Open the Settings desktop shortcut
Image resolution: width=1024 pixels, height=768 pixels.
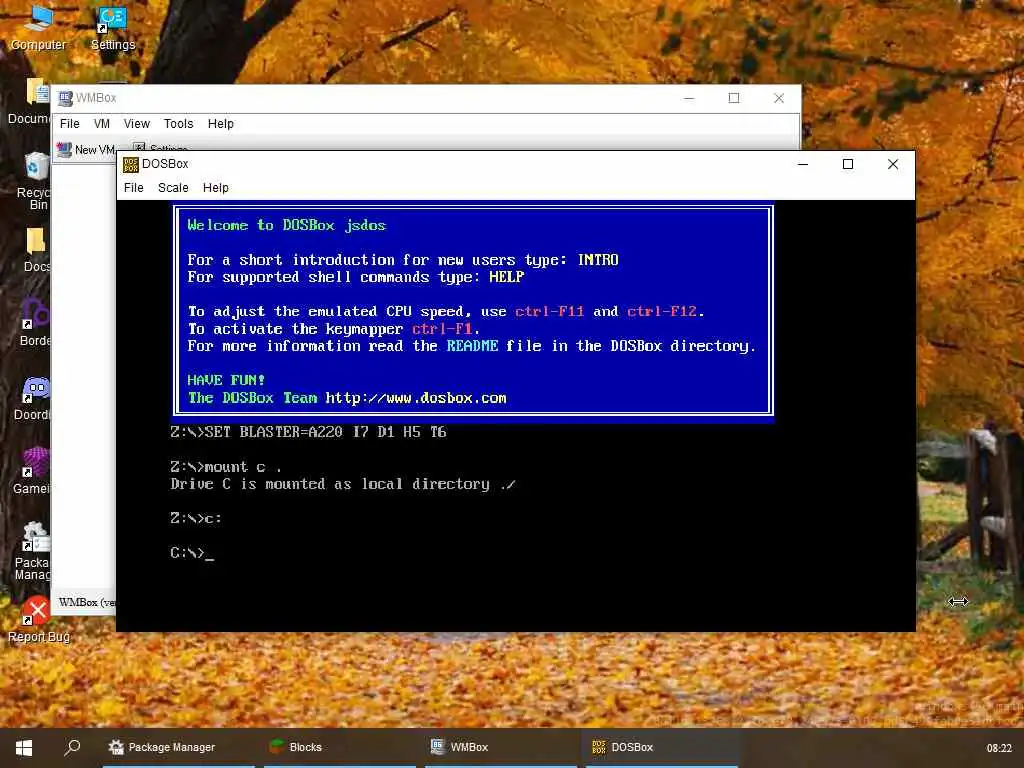(112, 27)
